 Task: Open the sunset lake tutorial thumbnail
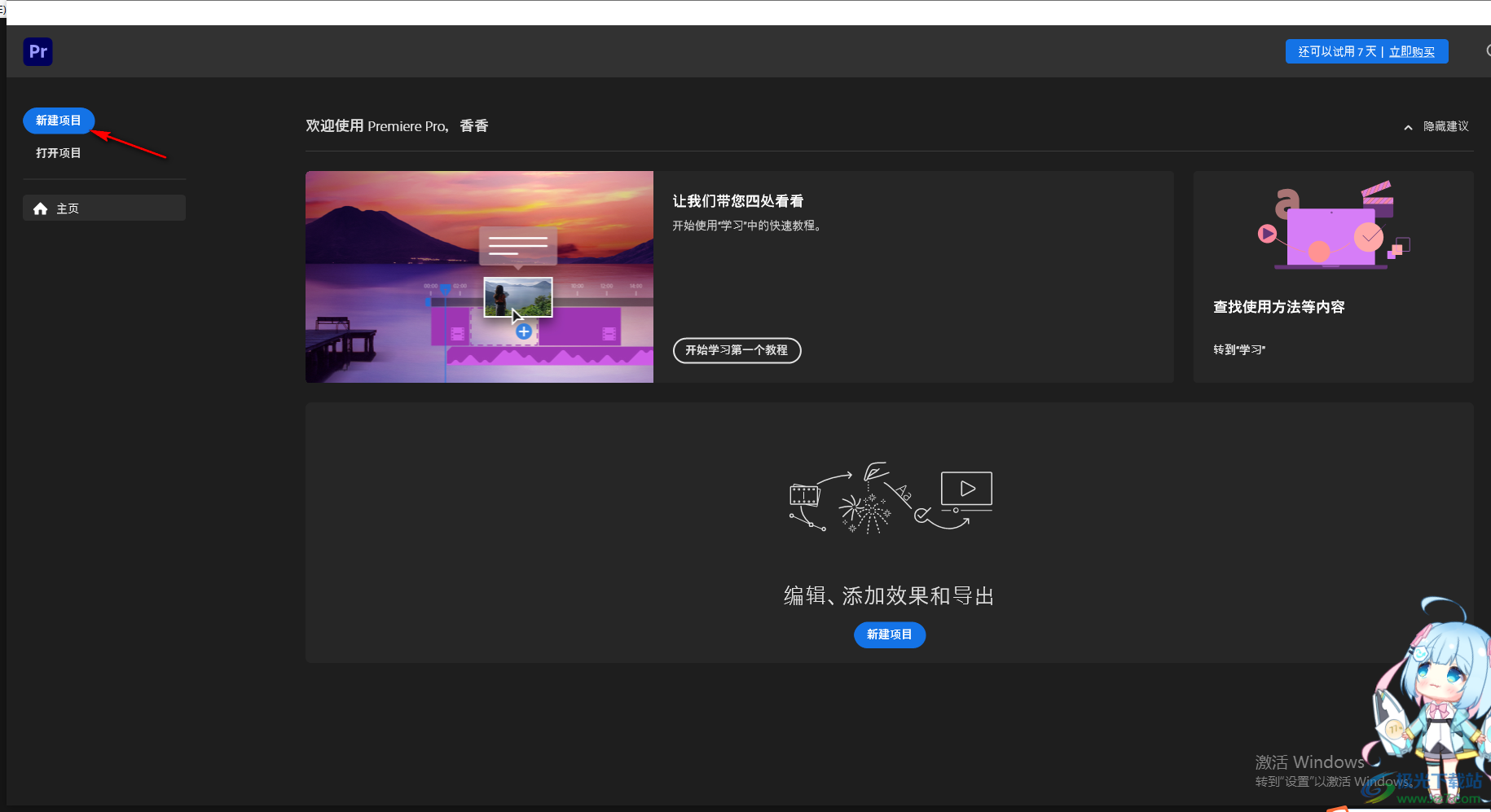pyautogui.click(x=479, y=277)
